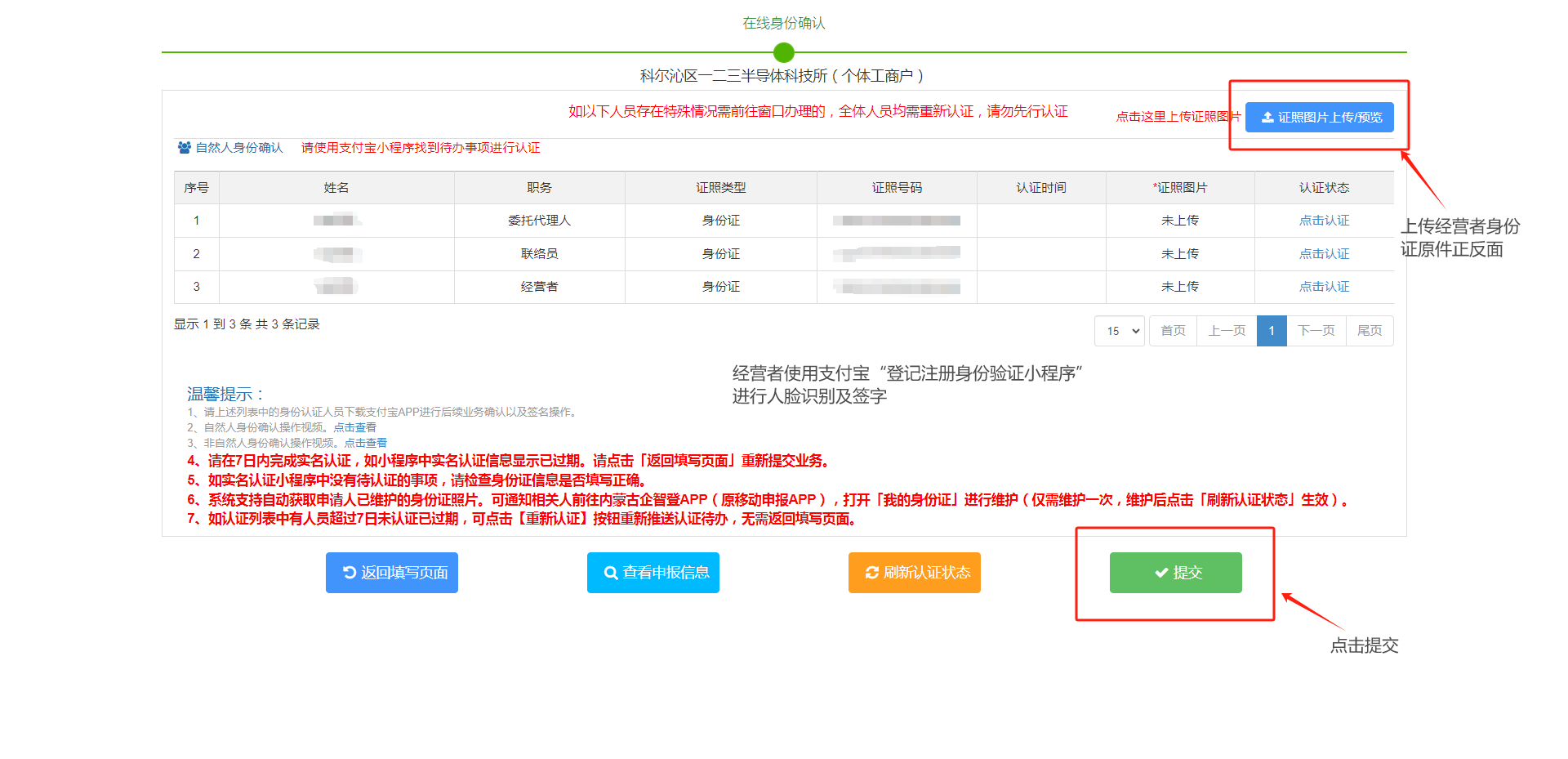Click the green progress step circle
Screen dimensions: 1568x759
point(784,52)
